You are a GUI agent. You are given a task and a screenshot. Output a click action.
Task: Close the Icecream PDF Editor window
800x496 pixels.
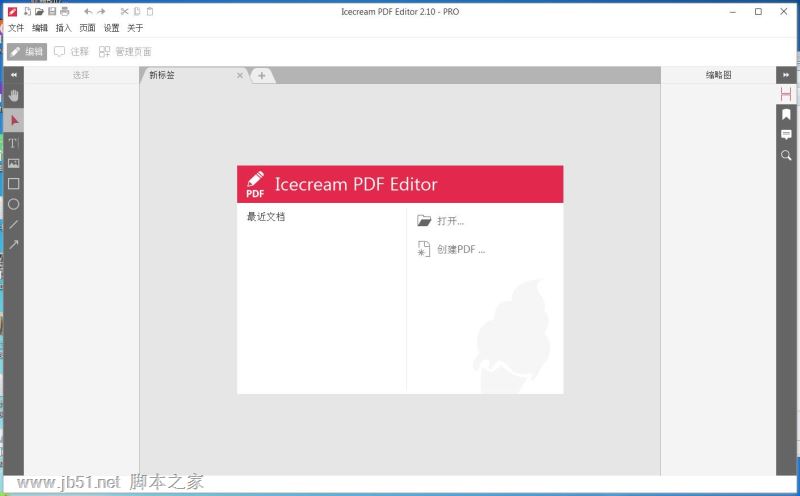coord(784,12)
